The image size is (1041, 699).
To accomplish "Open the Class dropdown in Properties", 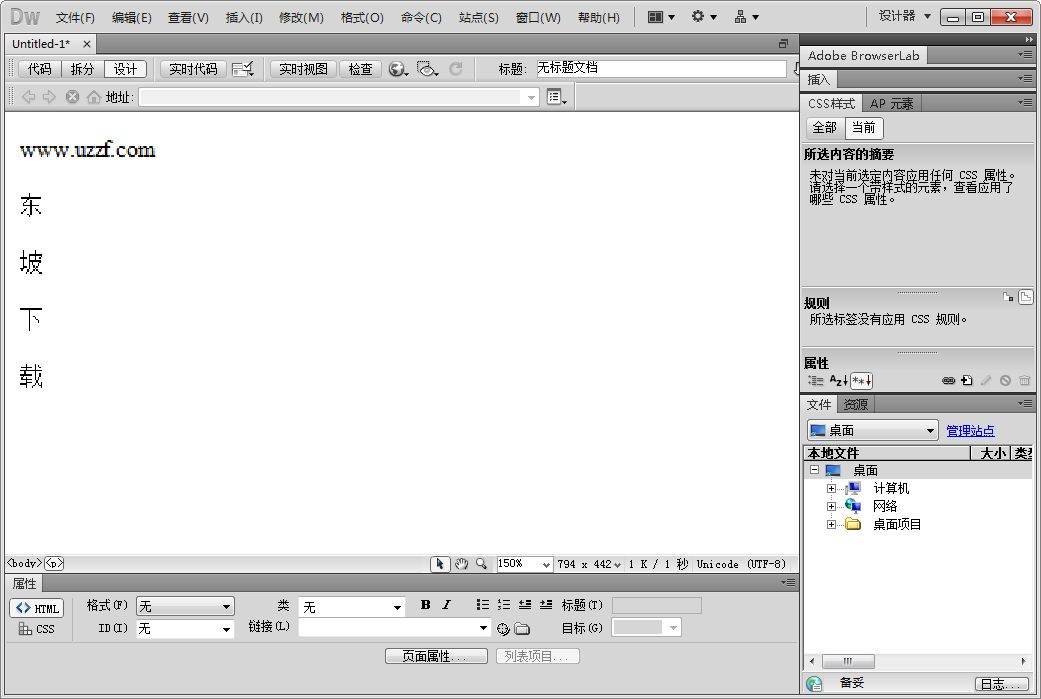I will pyautogui.click(x=351, y=607).
